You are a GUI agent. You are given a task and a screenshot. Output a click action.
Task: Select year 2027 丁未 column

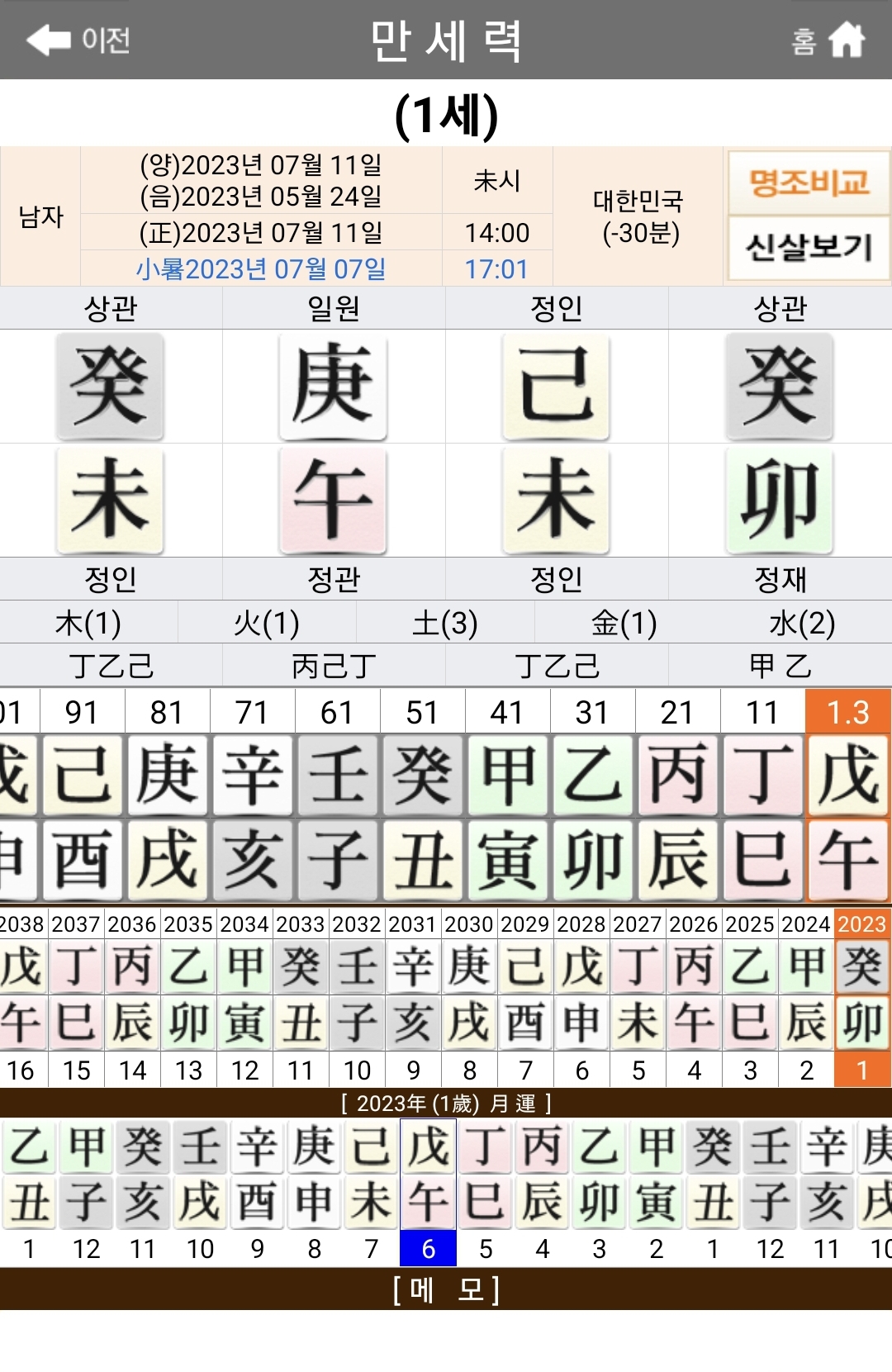638,999
